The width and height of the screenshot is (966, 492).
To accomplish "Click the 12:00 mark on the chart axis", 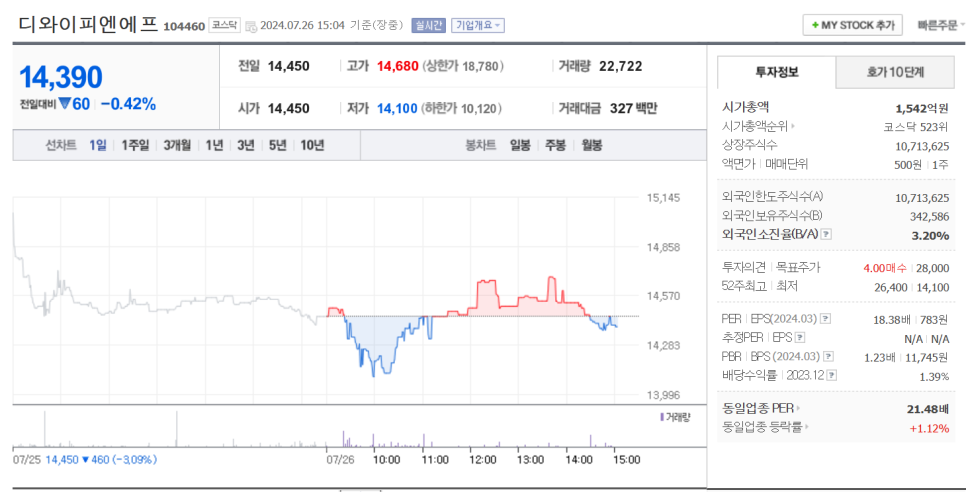I will click(x=482, y=459).
